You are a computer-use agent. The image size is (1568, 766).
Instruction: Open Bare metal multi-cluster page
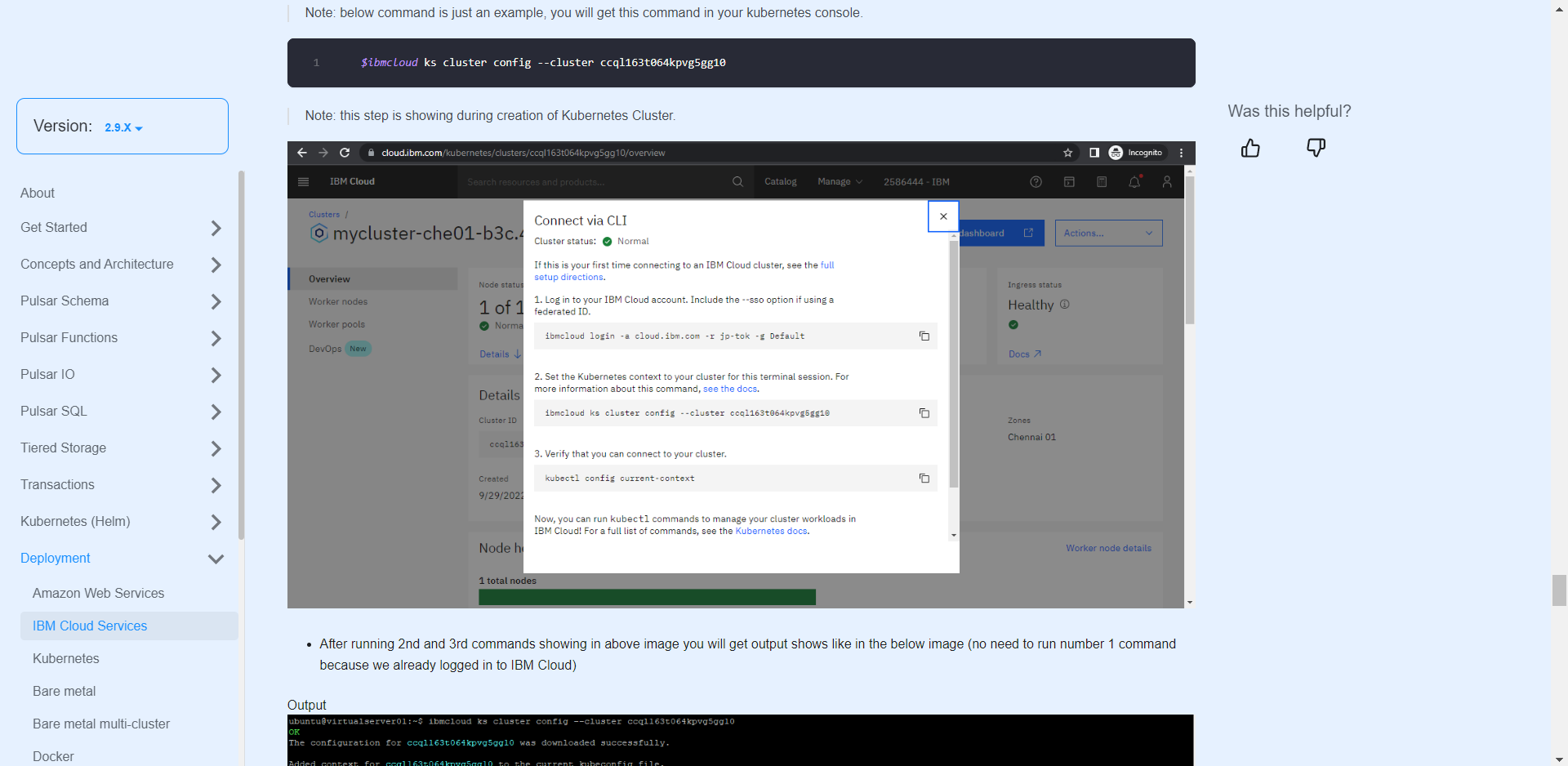[x=101, y=724]
